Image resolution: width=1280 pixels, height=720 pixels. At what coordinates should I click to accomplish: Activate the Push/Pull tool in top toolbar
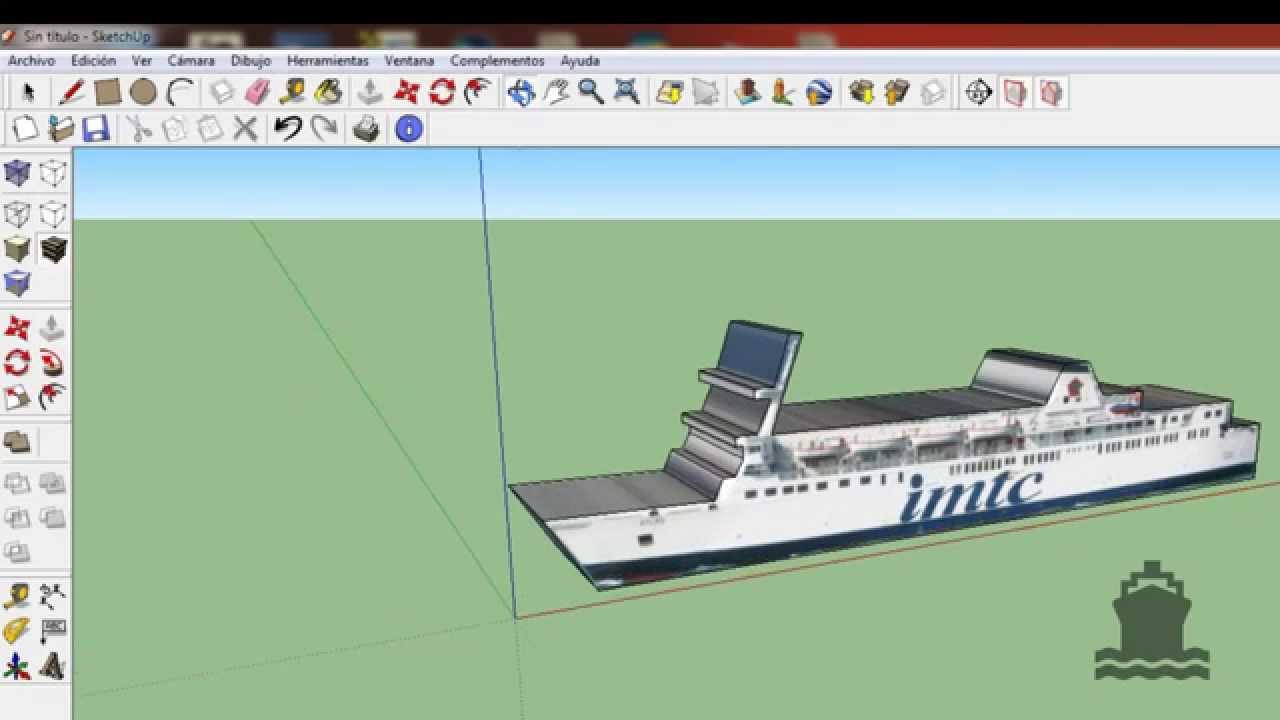[x=370, y=92]
